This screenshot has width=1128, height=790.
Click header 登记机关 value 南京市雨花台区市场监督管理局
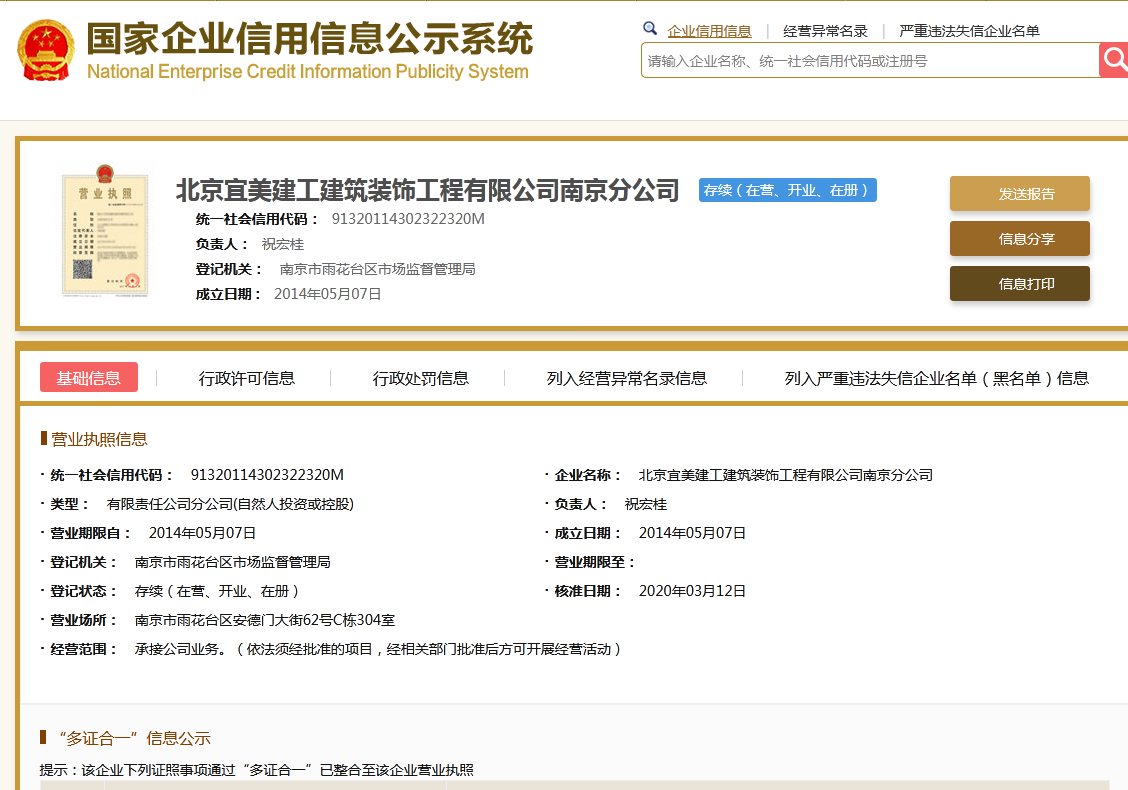point(378,269)
